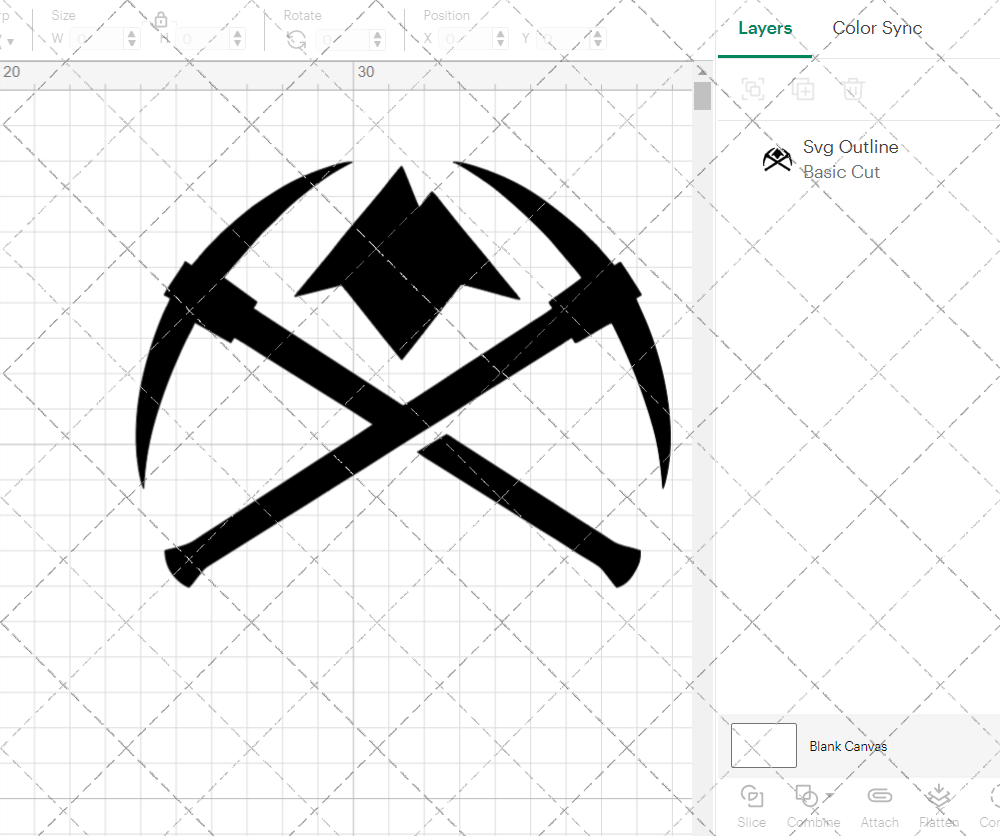Select the Layers tab

[x=765, y=28]
